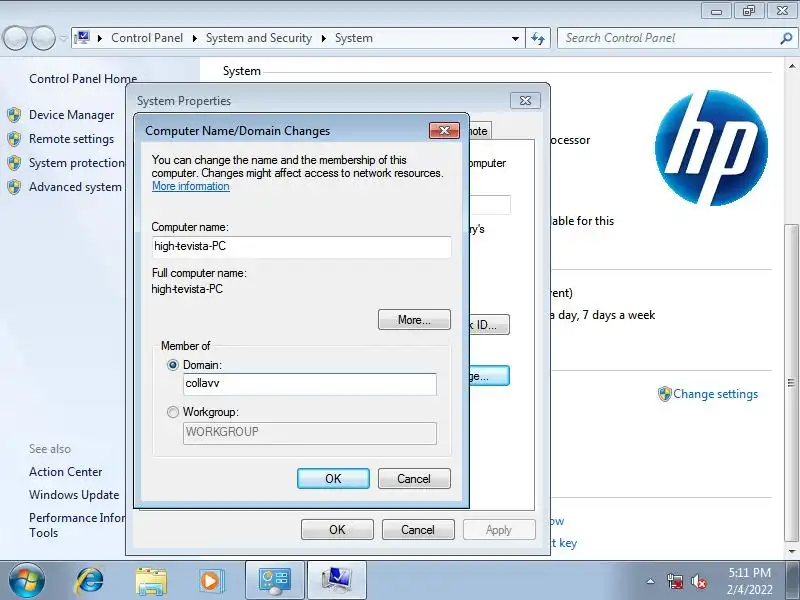Select the Domain radio button

click(x=173, y=365)
